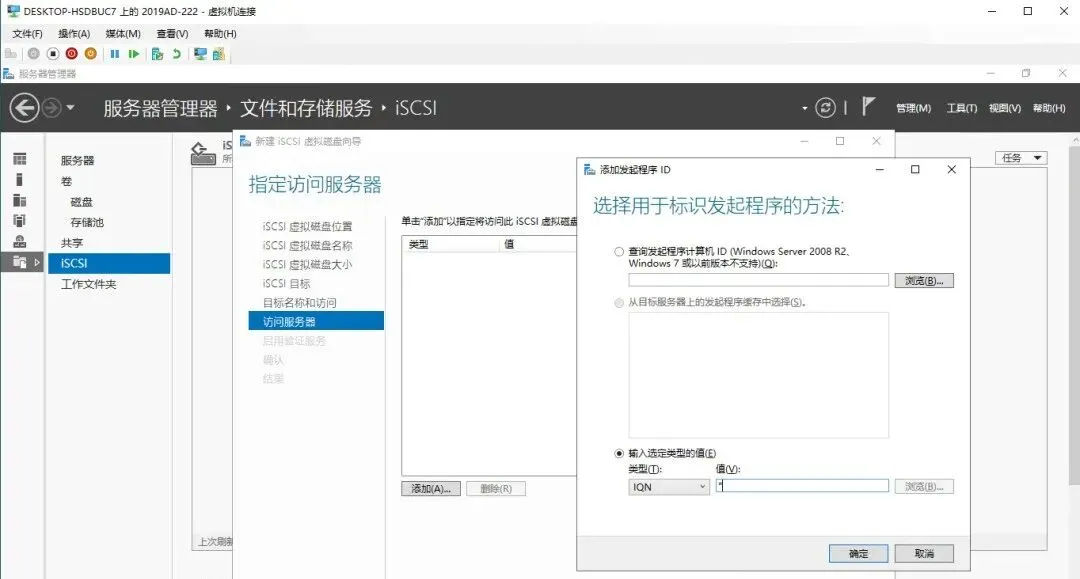The height and width of the screenshot is (579, 1080).
Task: Click the orange Shut Down icon
Action: pyautogui.click(x=90, y=56)
